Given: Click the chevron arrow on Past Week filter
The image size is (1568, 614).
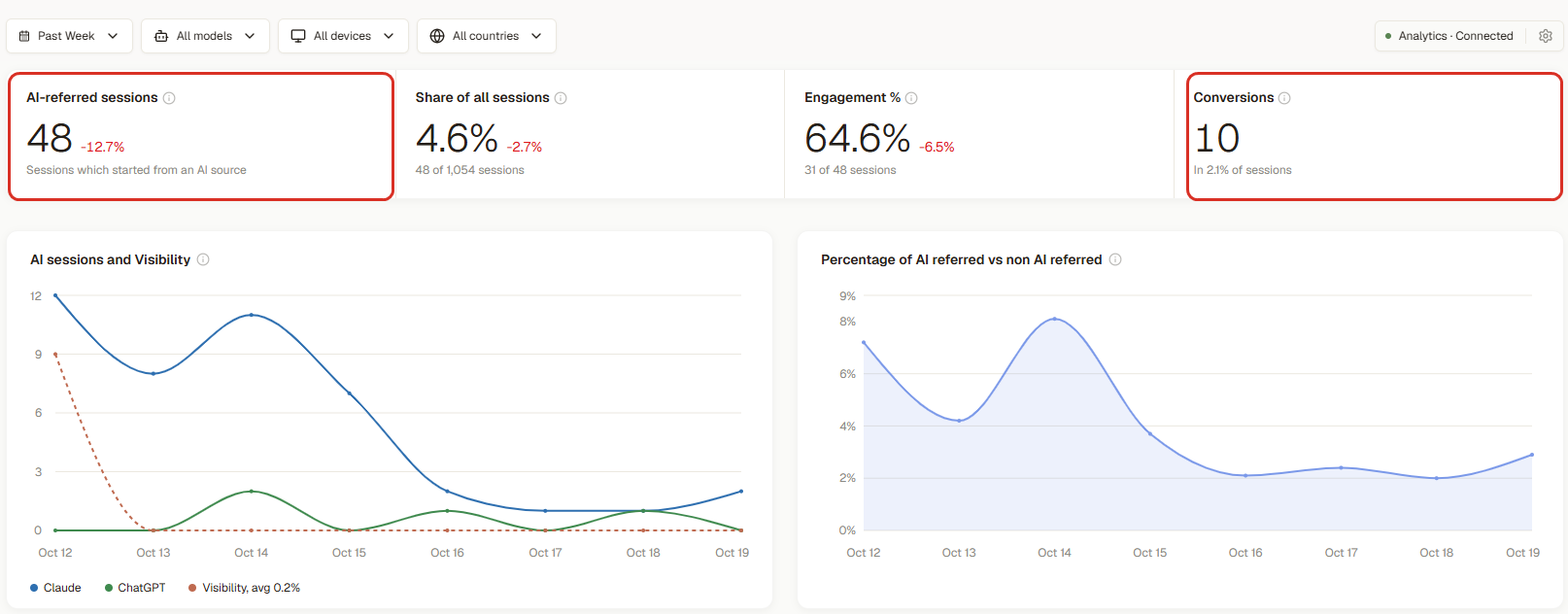Looking at the screenshot, I should (113, 36).
